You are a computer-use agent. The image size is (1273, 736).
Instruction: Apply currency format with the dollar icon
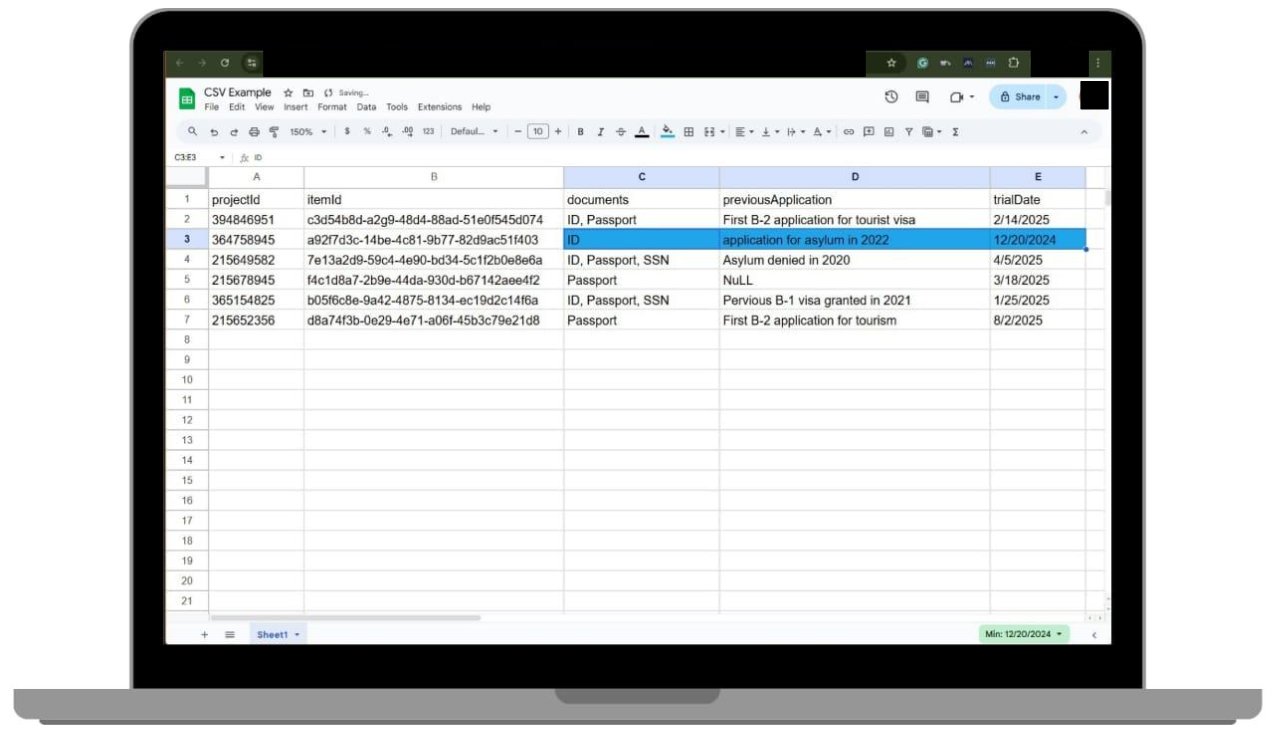(347, 130)
